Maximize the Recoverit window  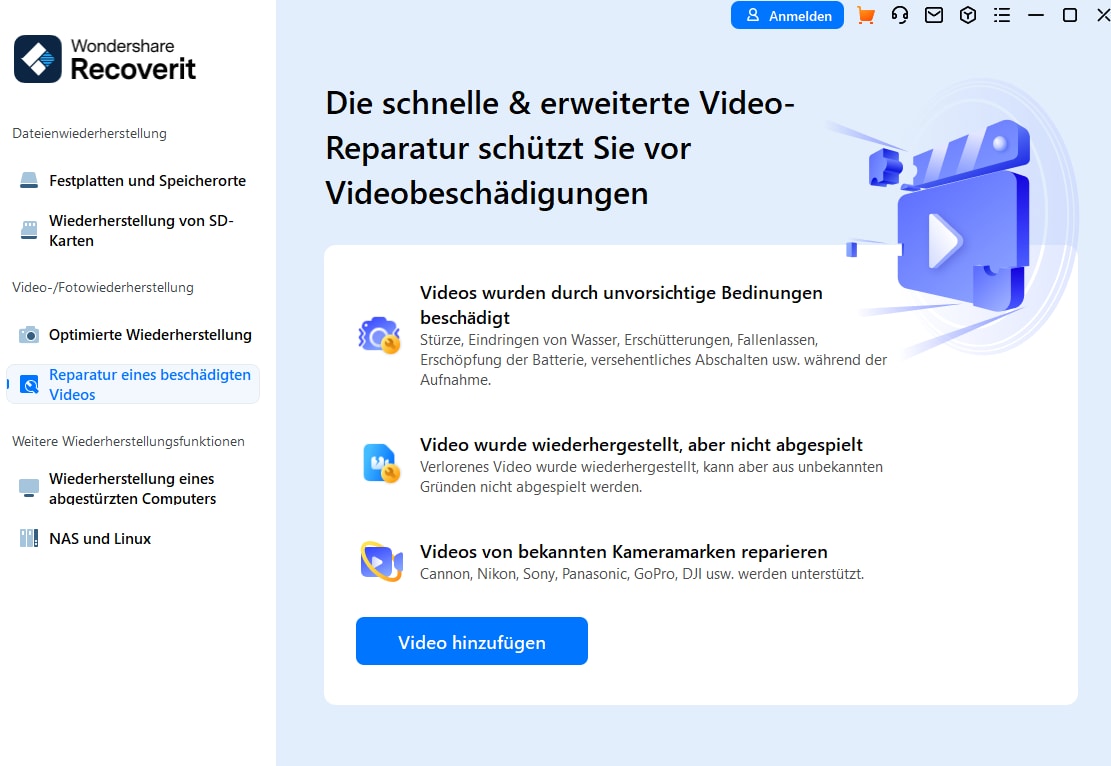[1070, 15]
